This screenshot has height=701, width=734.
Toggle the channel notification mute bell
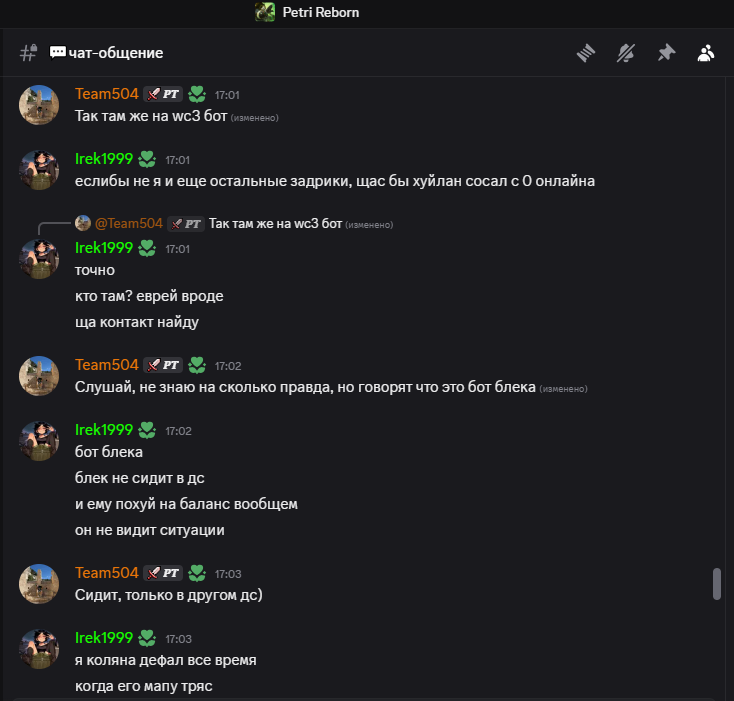pyautogui.click(x=626, y=53)
